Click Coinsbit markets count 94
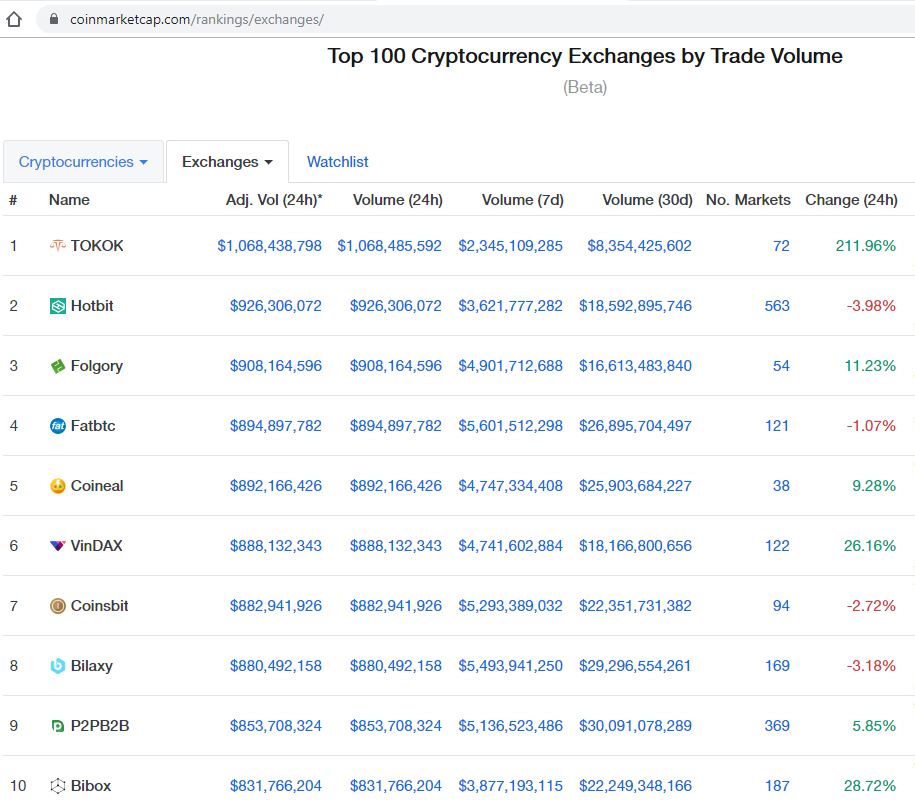The height and width of the screenshot is (809, 915). (x=781, y=606)
